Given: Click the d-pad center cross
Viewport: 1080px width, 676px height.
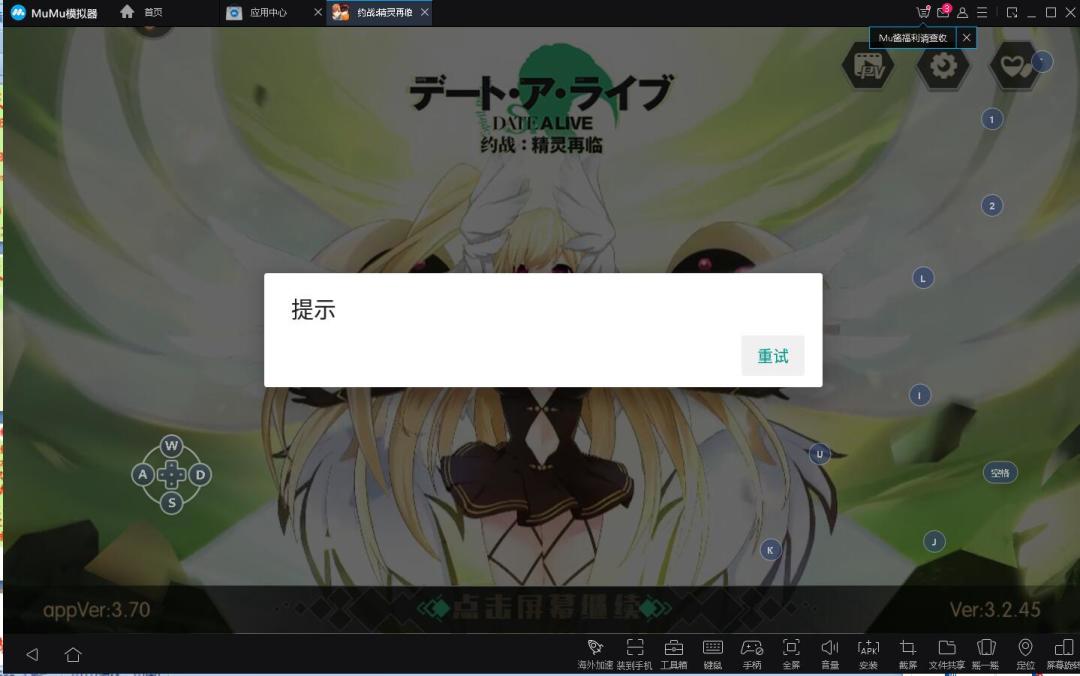Looking at the screenshot, I should [x=172, y=475].
